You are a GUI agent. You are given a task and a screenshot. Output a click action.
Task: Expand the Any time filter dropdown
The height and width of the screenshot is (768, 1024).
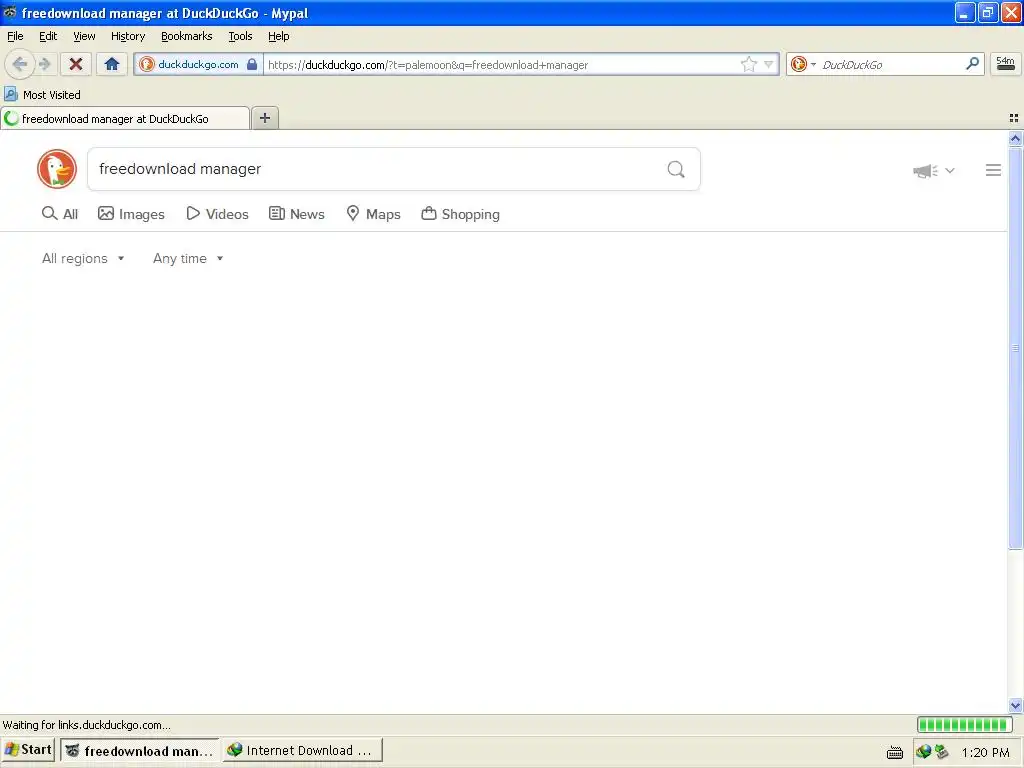tap(188, 259)
